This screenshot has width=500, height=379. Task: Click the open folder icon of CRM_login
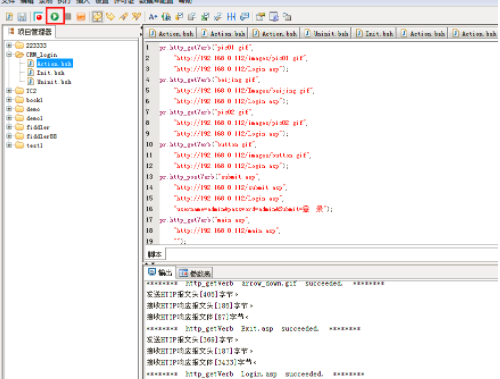click(20, 54)
